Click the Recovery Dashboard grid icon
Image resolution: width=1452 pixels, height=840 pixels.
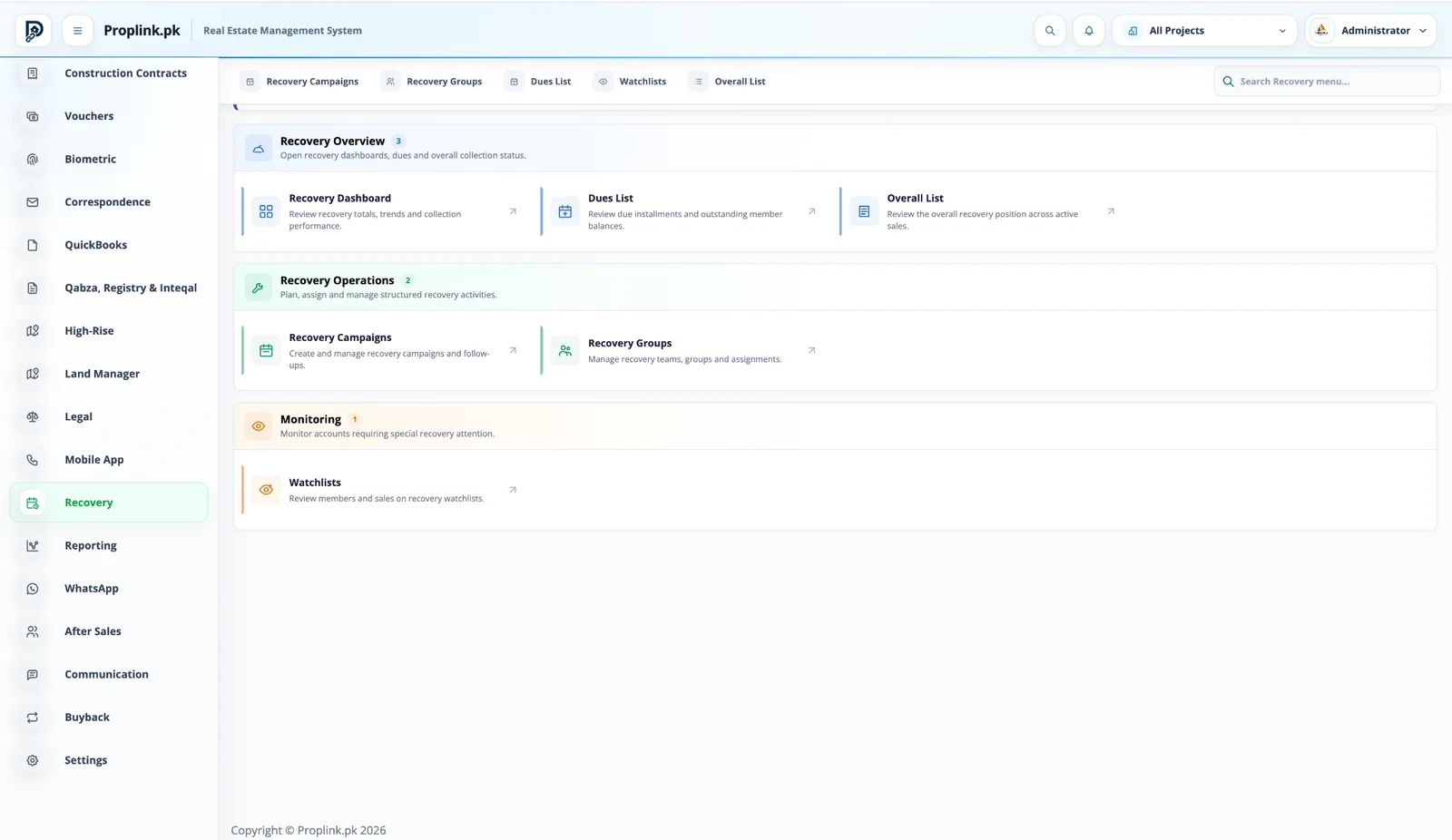pyautogui.click(x=266, y=211)
